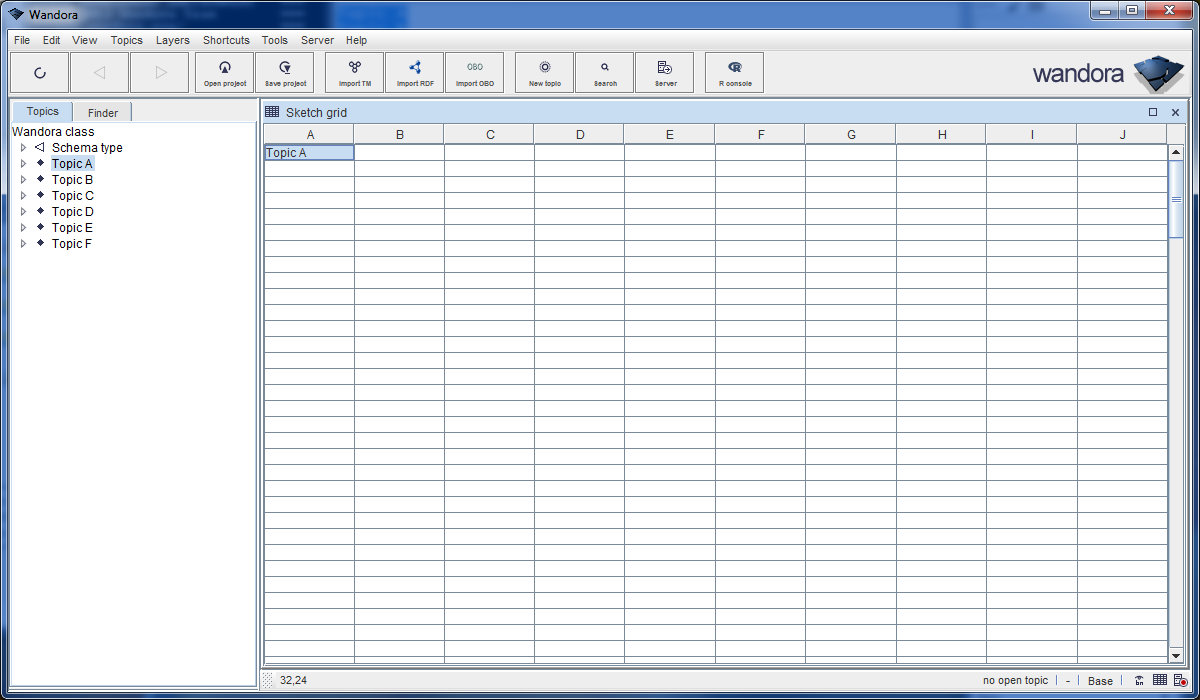Open the Search tool from the toolbar

click(604, 72)
